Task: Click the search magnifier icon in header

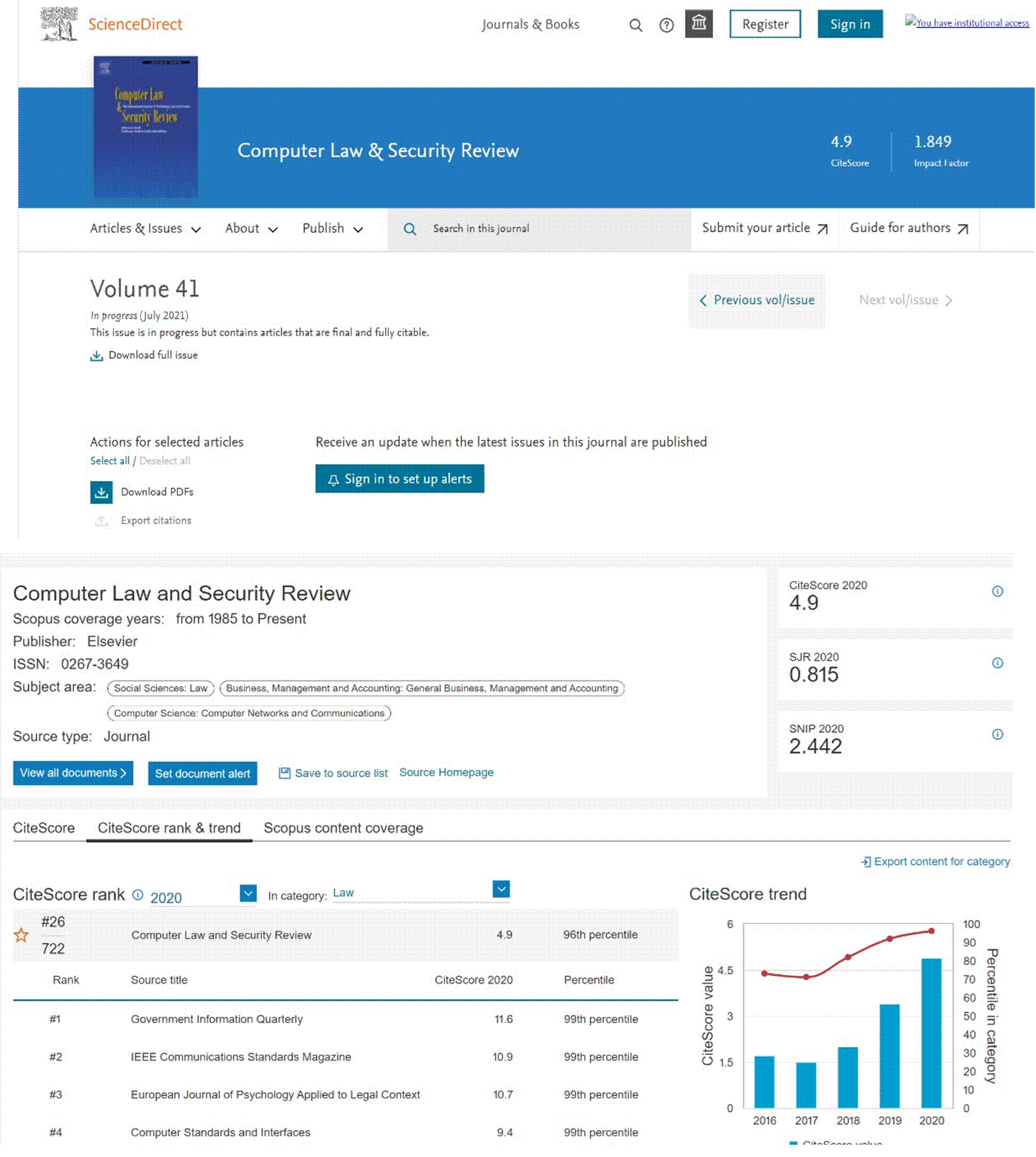Action: click(635, 25)
